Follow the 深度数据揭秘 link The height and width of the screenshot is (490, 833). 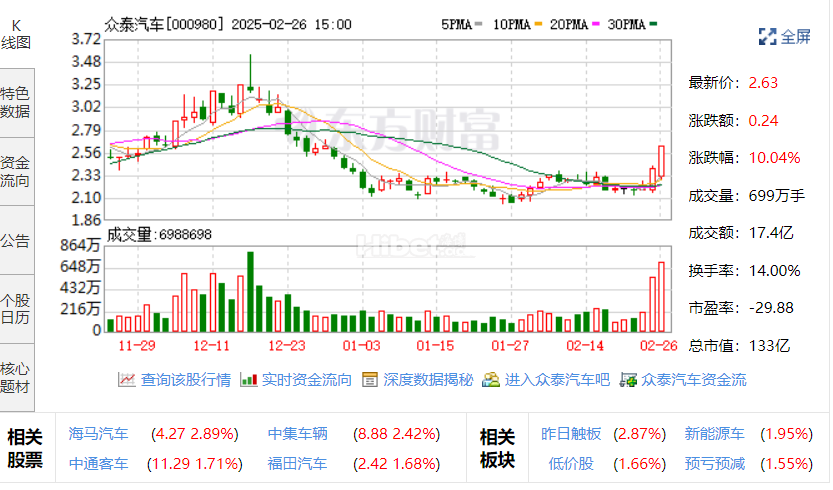tap(428, 380)
